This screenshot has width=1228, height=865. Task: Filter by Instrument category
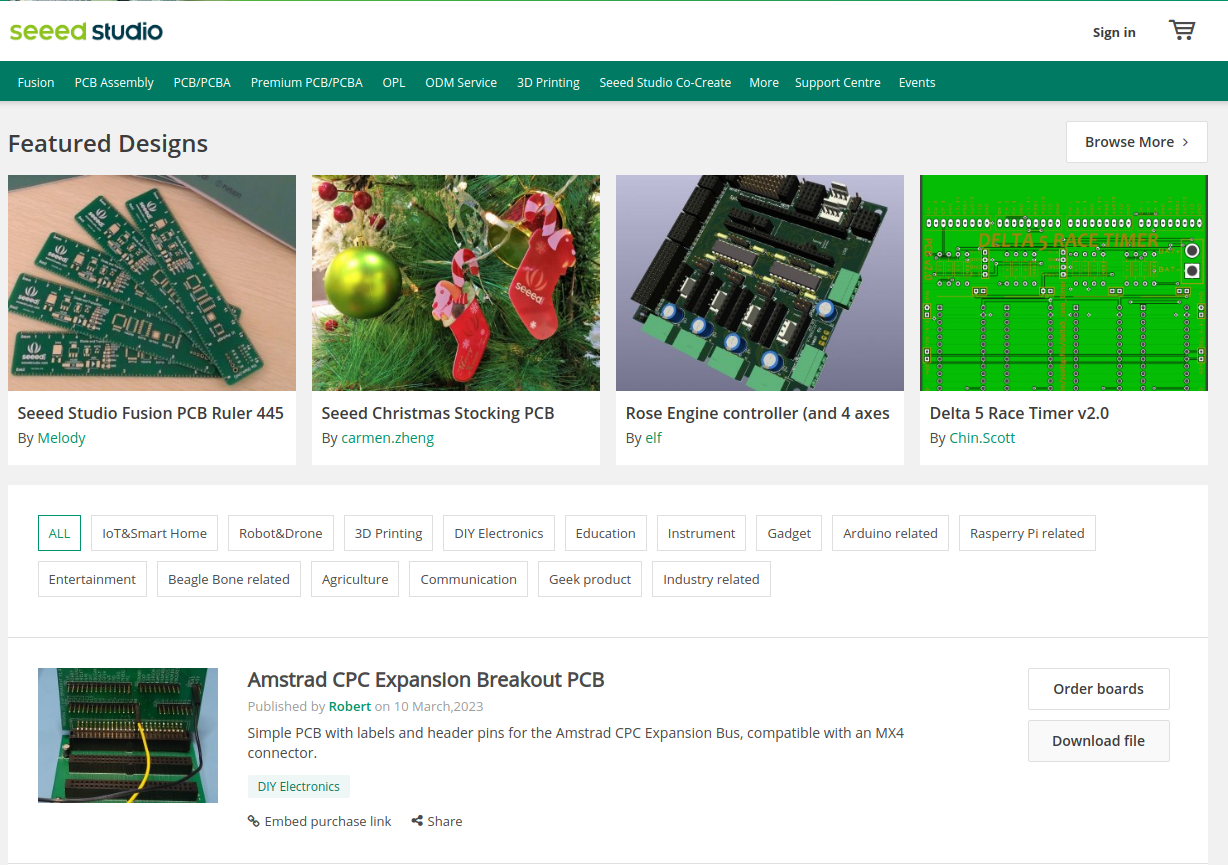pyautogui.click(x=701, y=533)
